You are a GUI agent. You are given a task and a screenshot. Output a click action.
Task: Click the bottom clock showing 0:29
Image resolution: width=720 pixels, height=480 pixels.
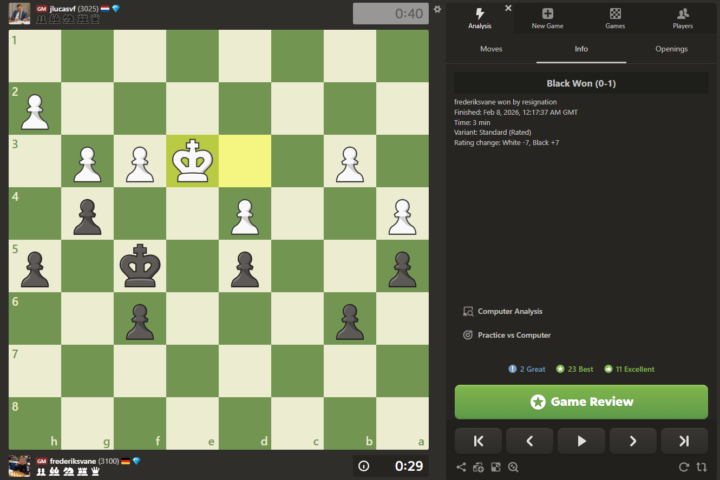pyautogui.click(x=391, y=466)
